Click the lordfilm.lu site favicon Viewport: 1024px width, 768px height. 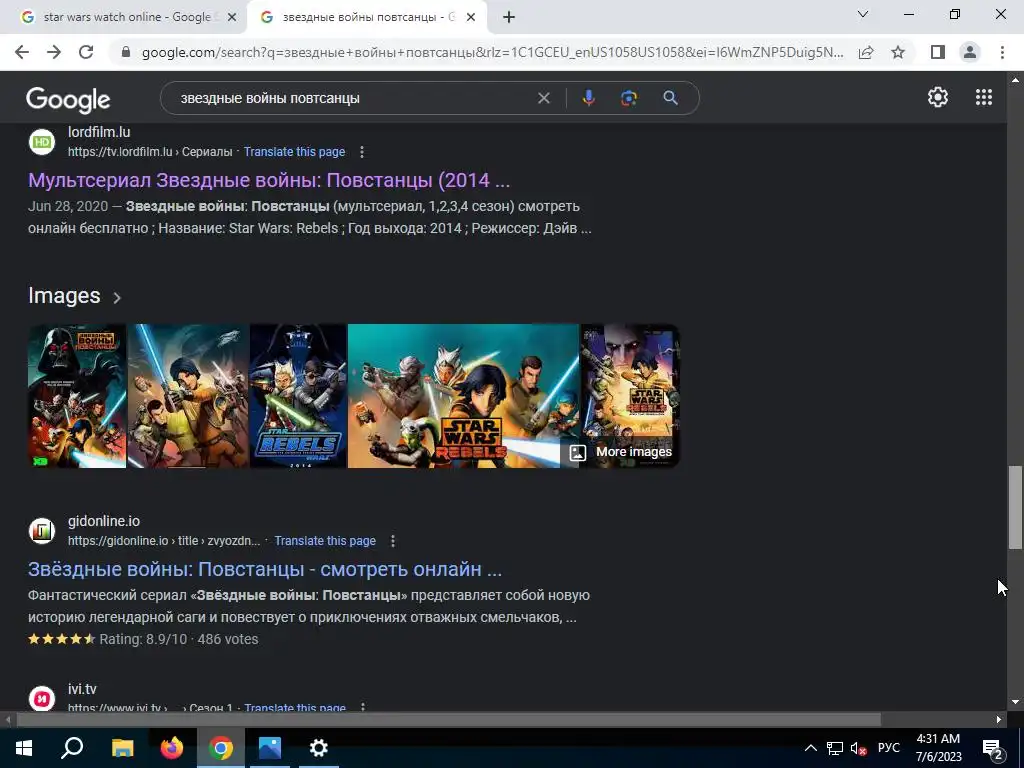point(42,142)
